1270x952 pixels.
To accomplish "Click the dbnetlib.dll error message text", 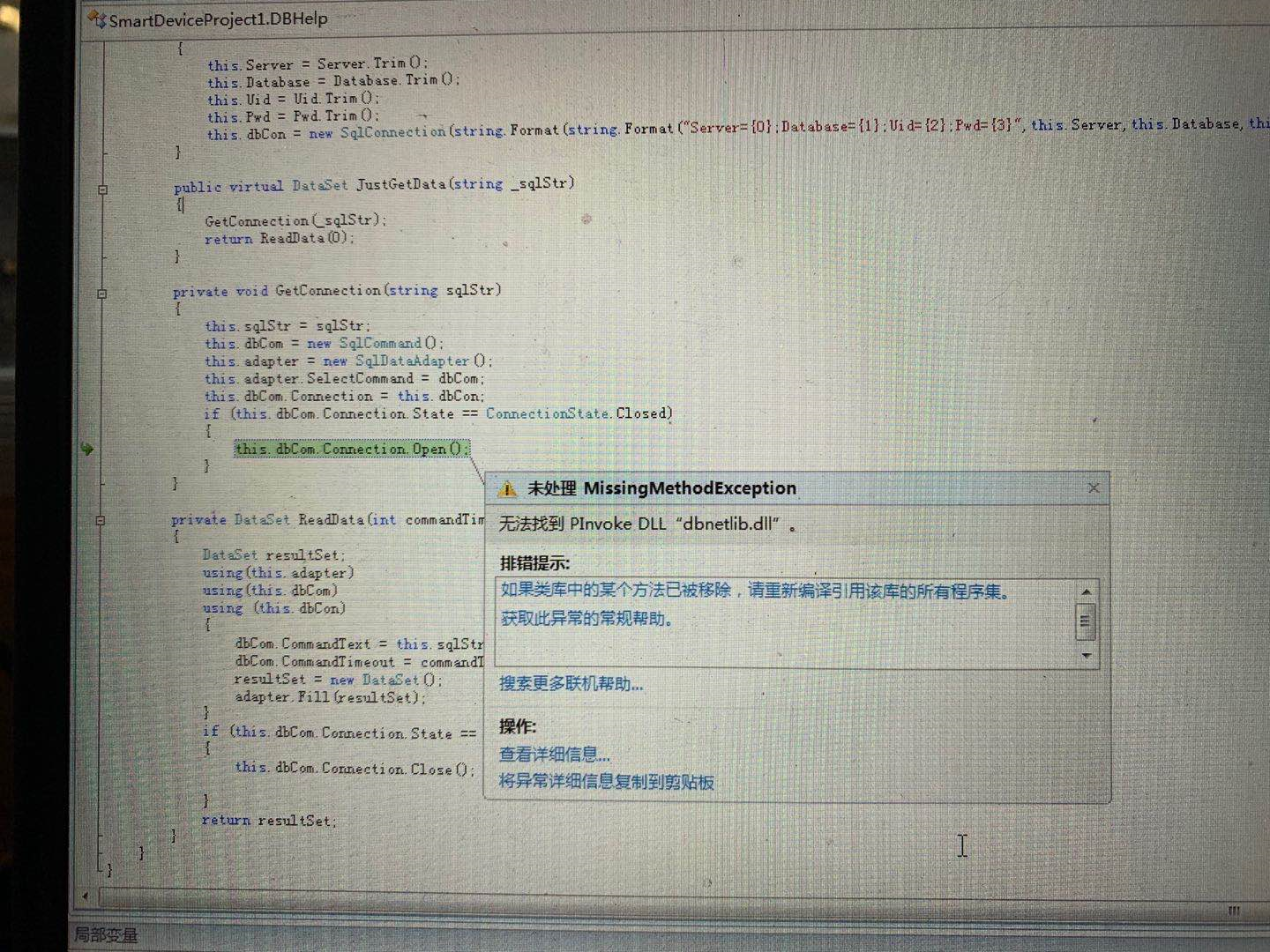I will pyautogui.click(x=647, y=524).
